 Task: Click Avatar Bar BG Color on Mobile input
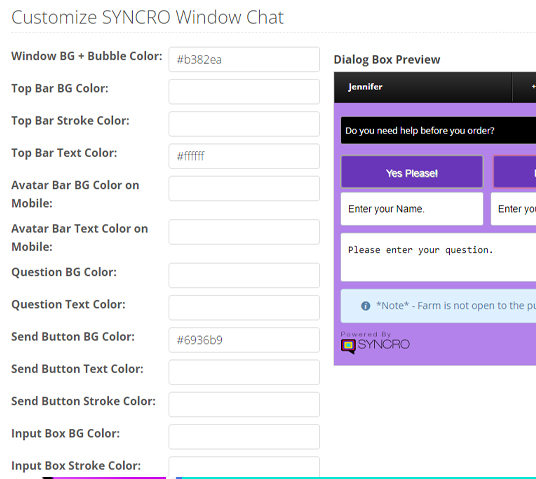(x=244, y=188)
